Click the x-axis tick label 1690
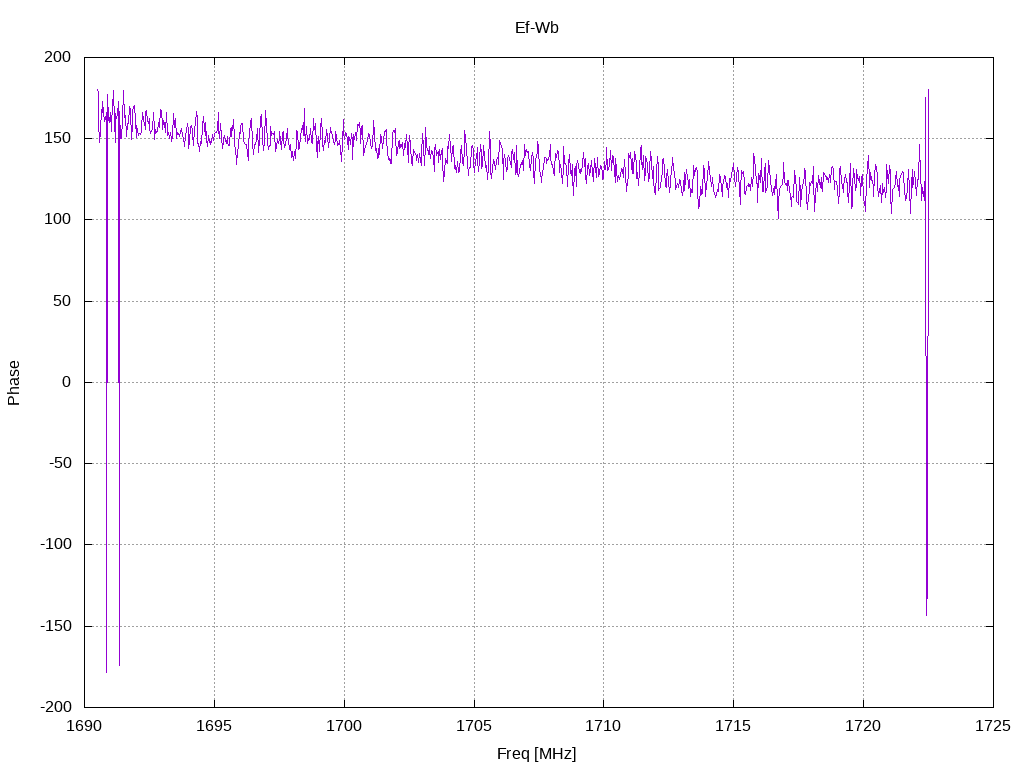This screenshot has width=1024, height=768. click(x=84, y=726)
